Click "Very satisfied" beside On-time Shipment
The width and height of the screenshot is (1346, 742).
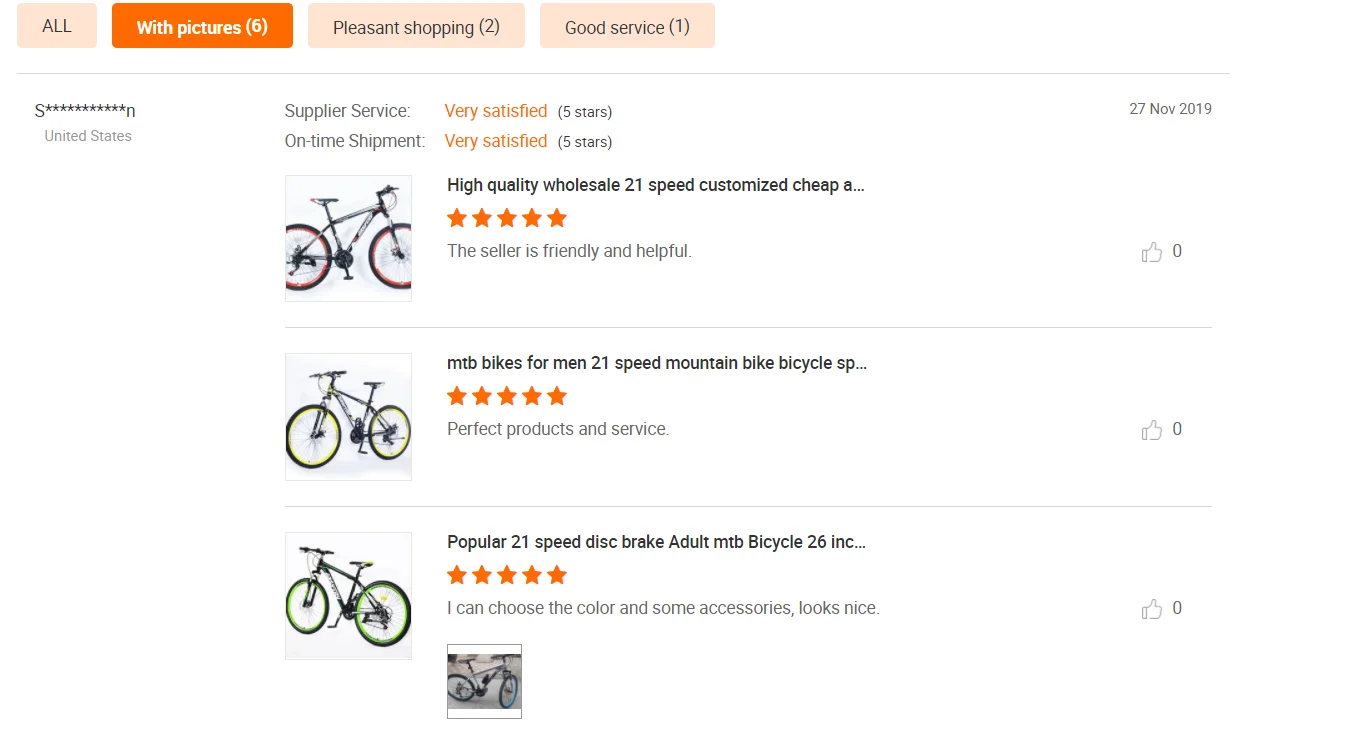click(496, 141)
